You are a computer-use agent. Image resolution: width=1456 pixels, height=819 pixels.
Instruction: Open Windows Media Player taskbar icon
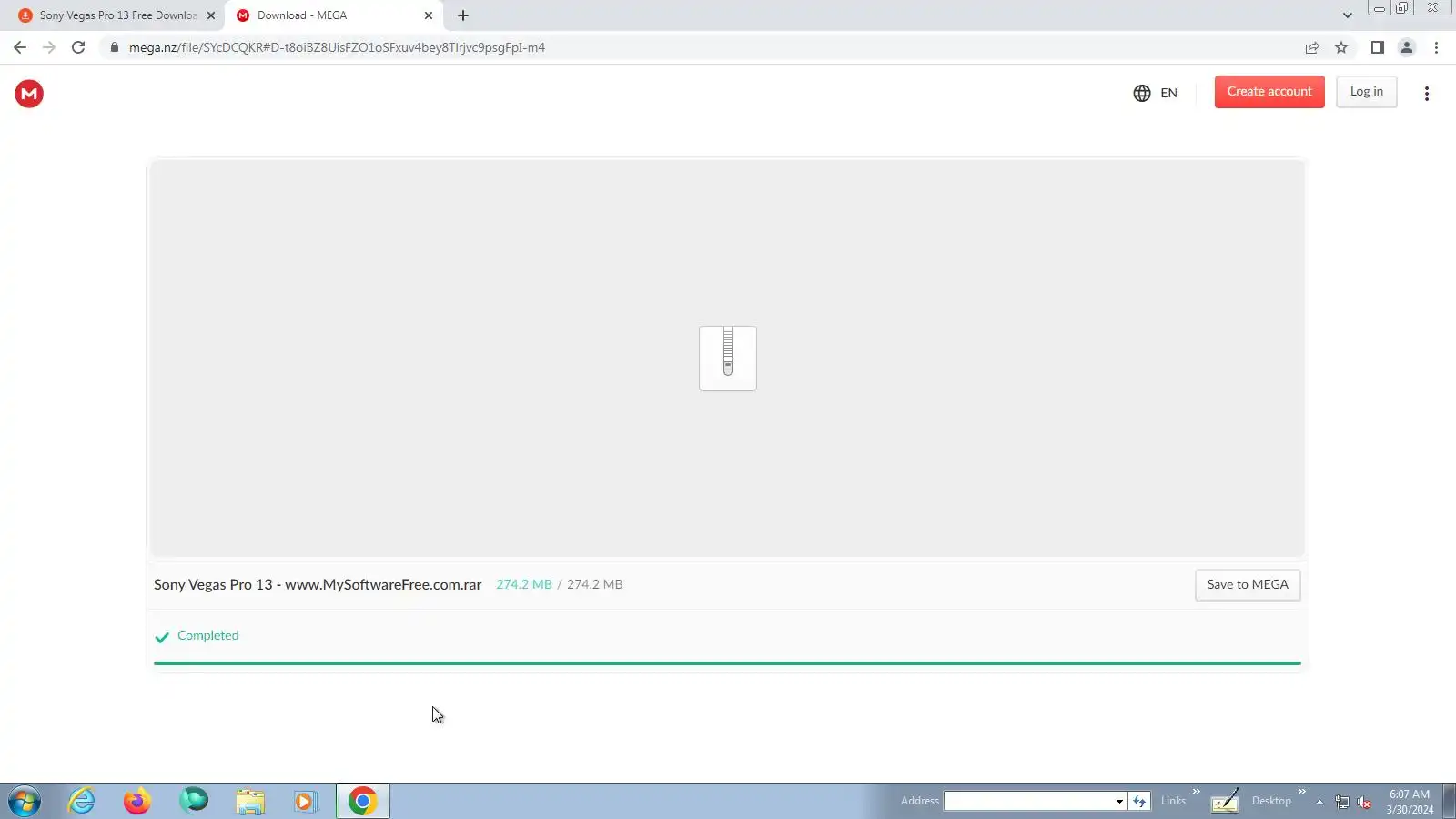305,801
